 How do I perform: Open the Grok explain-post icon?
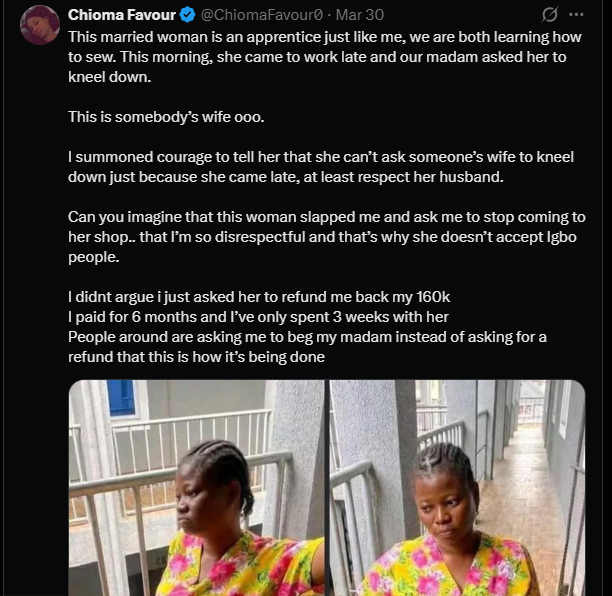pyautogui.click(x=547, y=16)
